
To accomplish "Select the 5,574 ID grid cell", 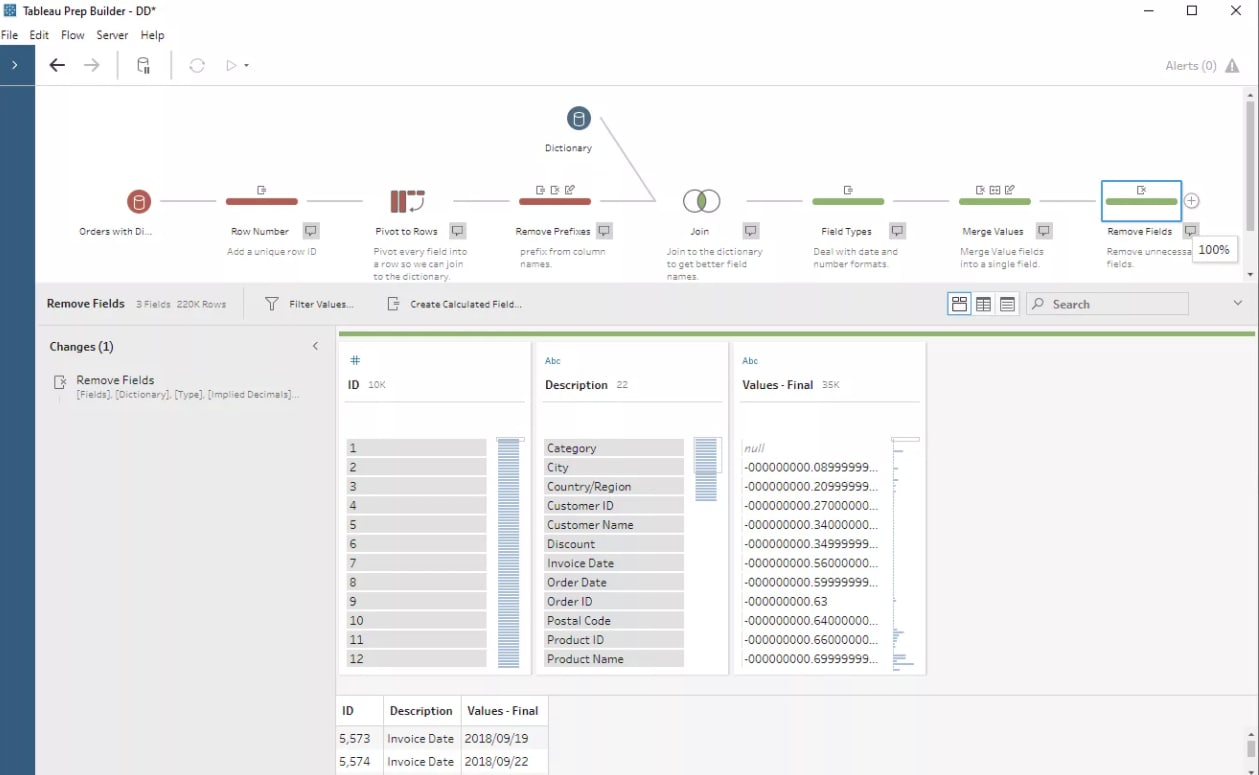I will pyautogui.click(x=359, y=761).
